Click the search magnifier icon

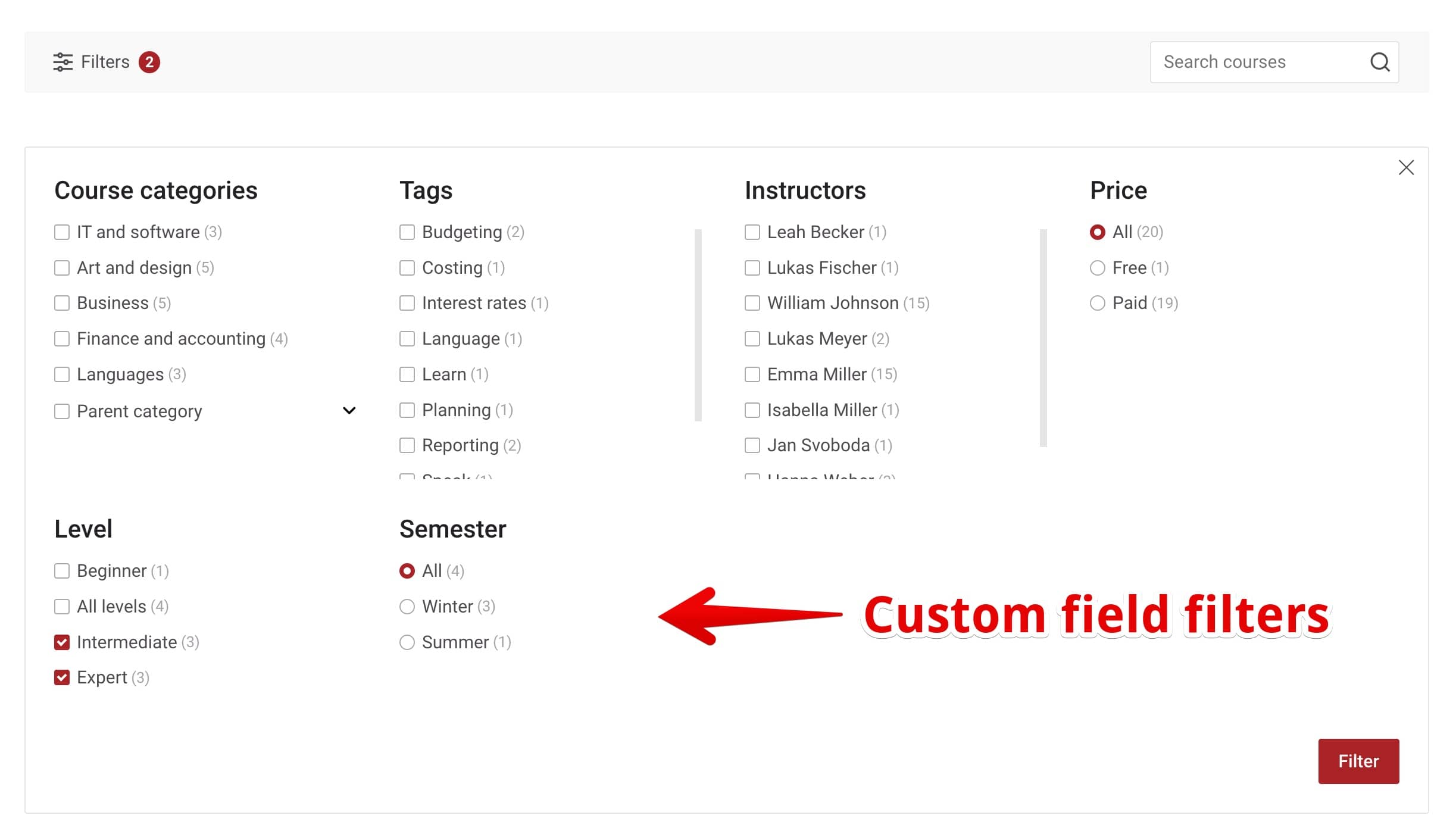point(1380,62)
